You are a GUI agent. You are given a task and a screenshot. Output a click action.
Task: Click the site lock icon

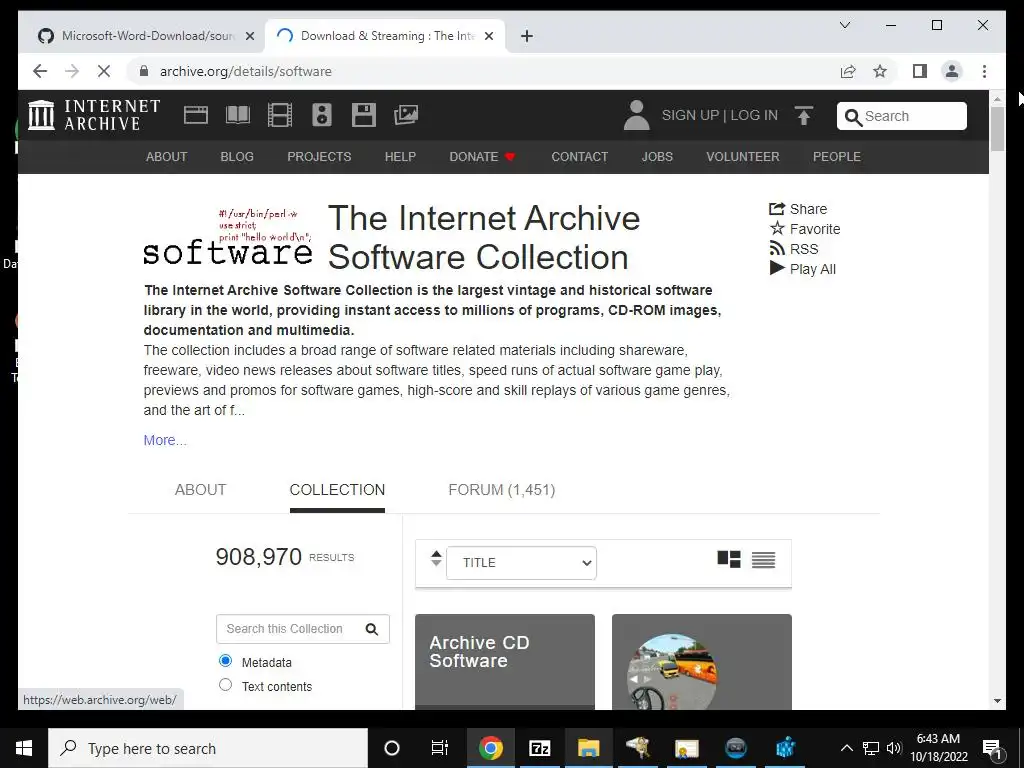(144, 71)
